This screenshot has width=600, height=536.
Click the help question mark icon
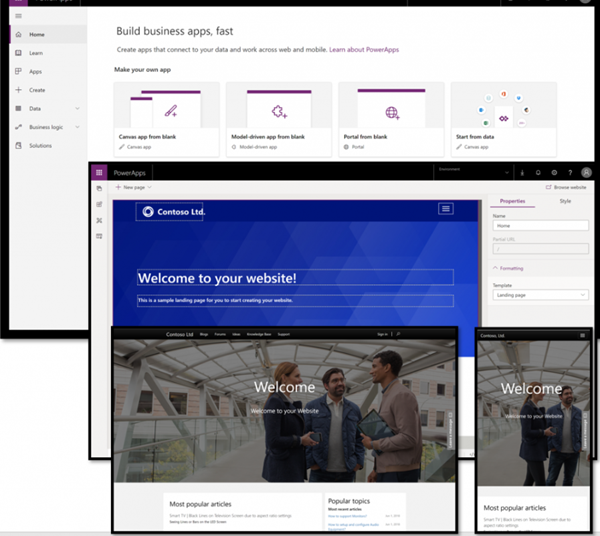coord(570,173)
